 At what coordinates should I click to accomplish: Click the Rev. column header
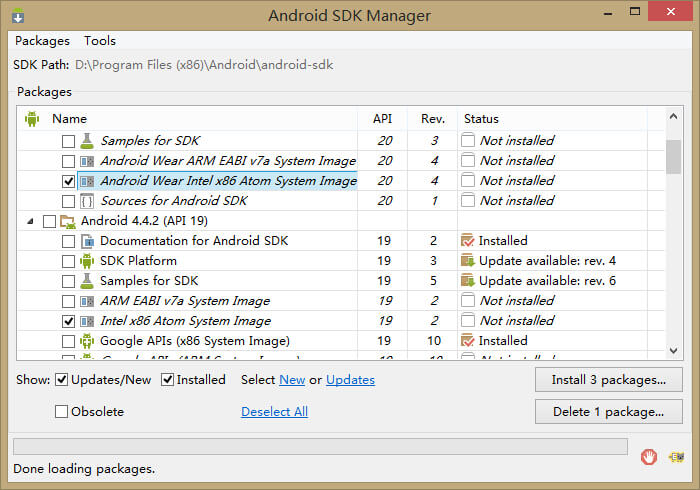tap(433, 119)
